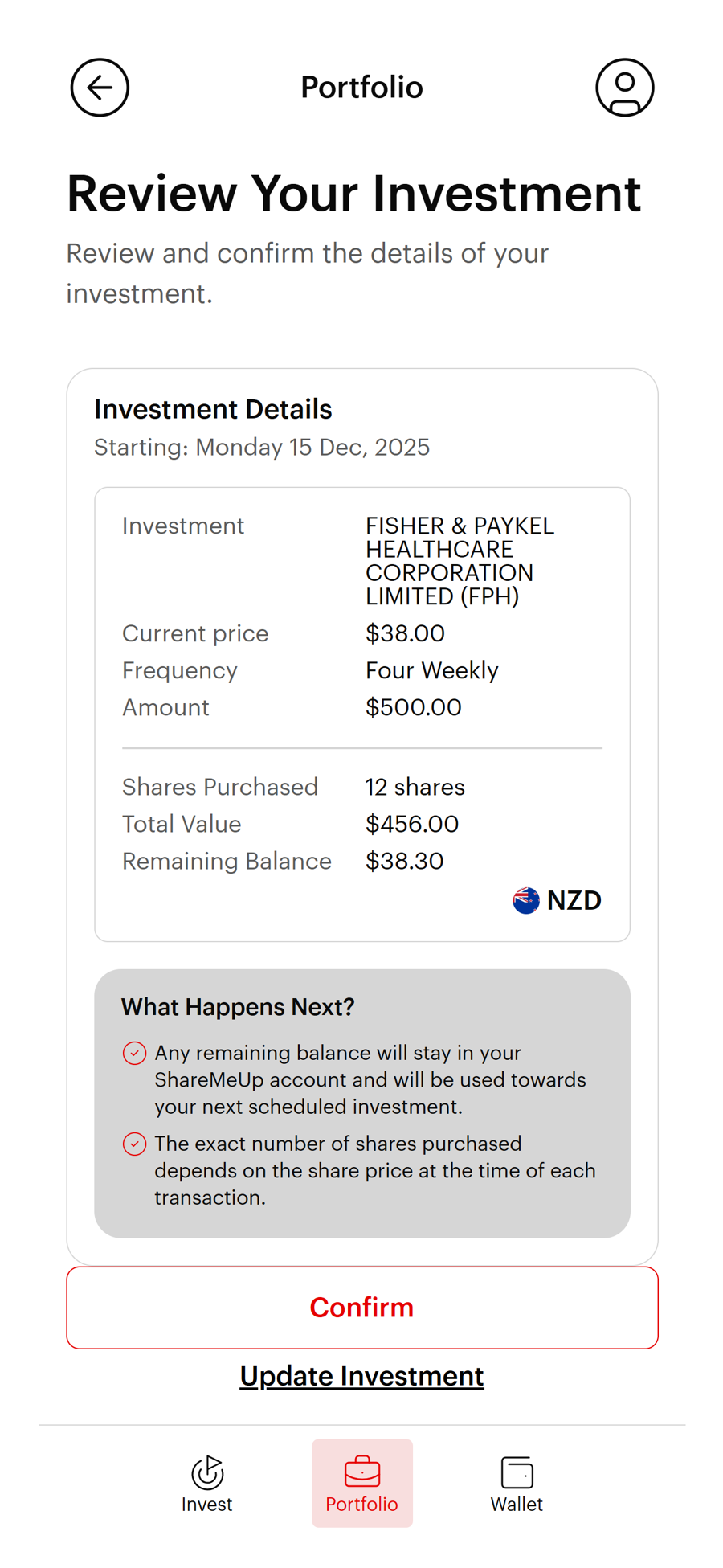723x1568 pixels.
Task: Click the $38.30 remaining balance value
Action: click(x=404, y=861)
